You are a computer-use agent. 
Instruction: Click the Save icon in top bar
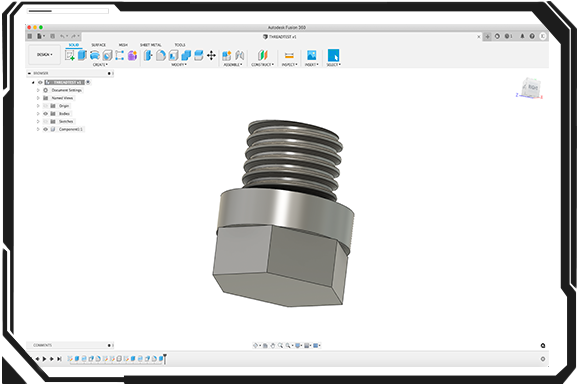coord(53,36)
